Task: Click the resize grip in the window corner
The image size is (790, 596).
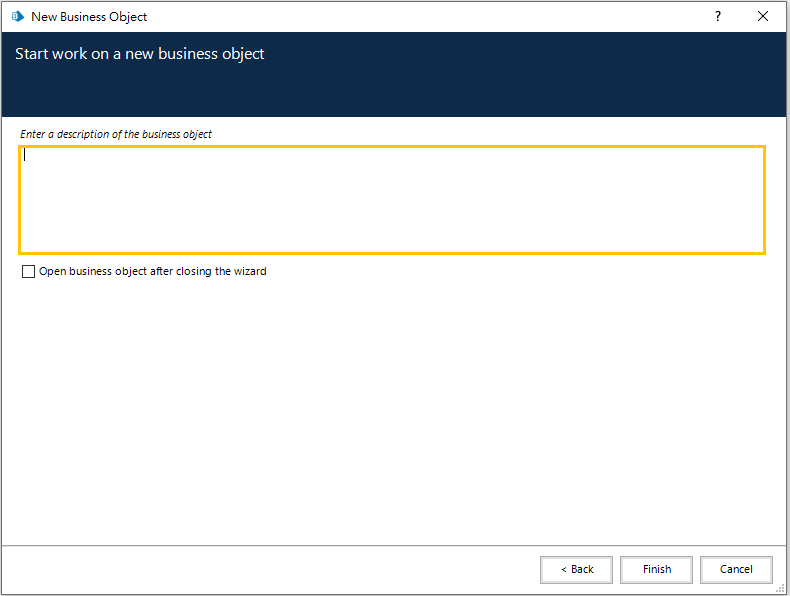Action: point(780,588)
